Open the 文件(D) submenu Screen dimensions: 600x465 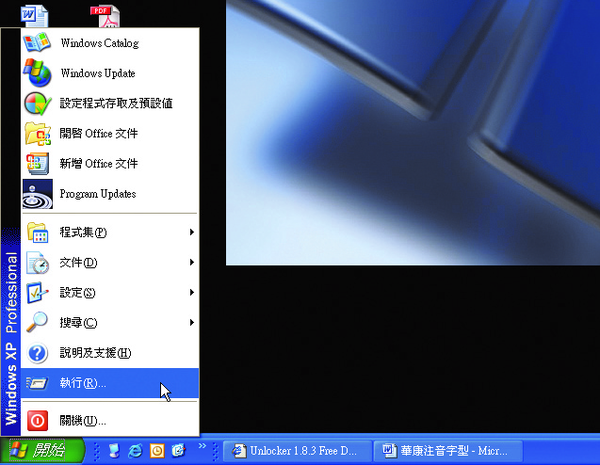coord(110,262)
